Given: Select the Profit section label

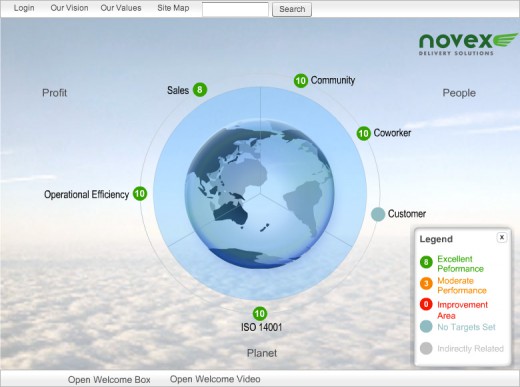Looking at the screenshot, I should 55,93.
